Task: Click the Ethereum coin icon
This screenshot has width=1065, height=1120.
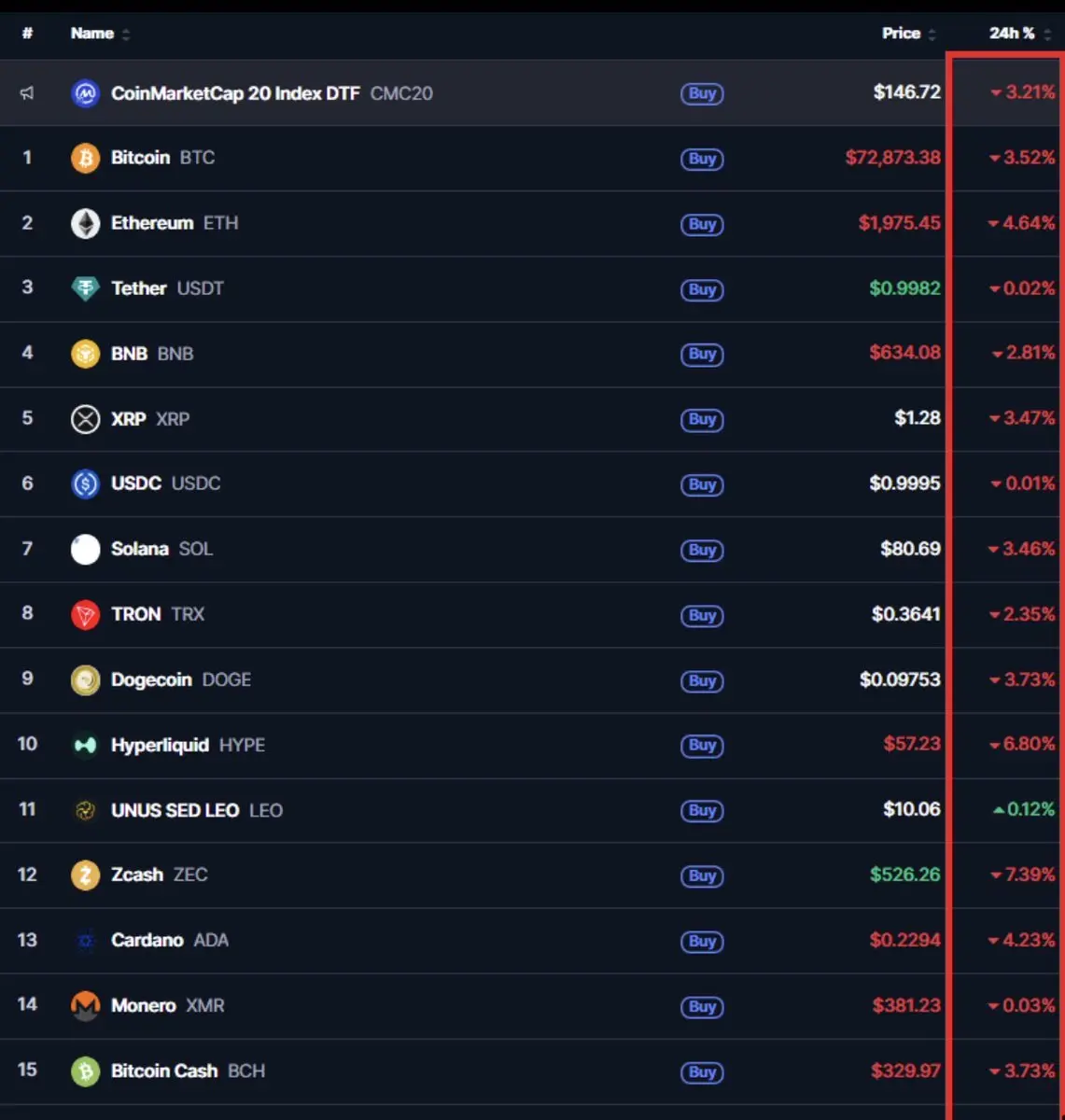Action: 85,223
